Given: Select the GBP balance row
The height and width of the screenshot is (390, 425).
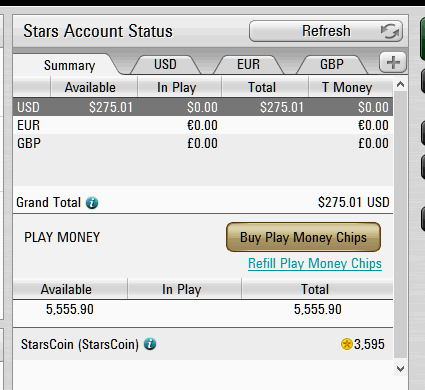Looking at the screenshot, I should tap(203, 143).
